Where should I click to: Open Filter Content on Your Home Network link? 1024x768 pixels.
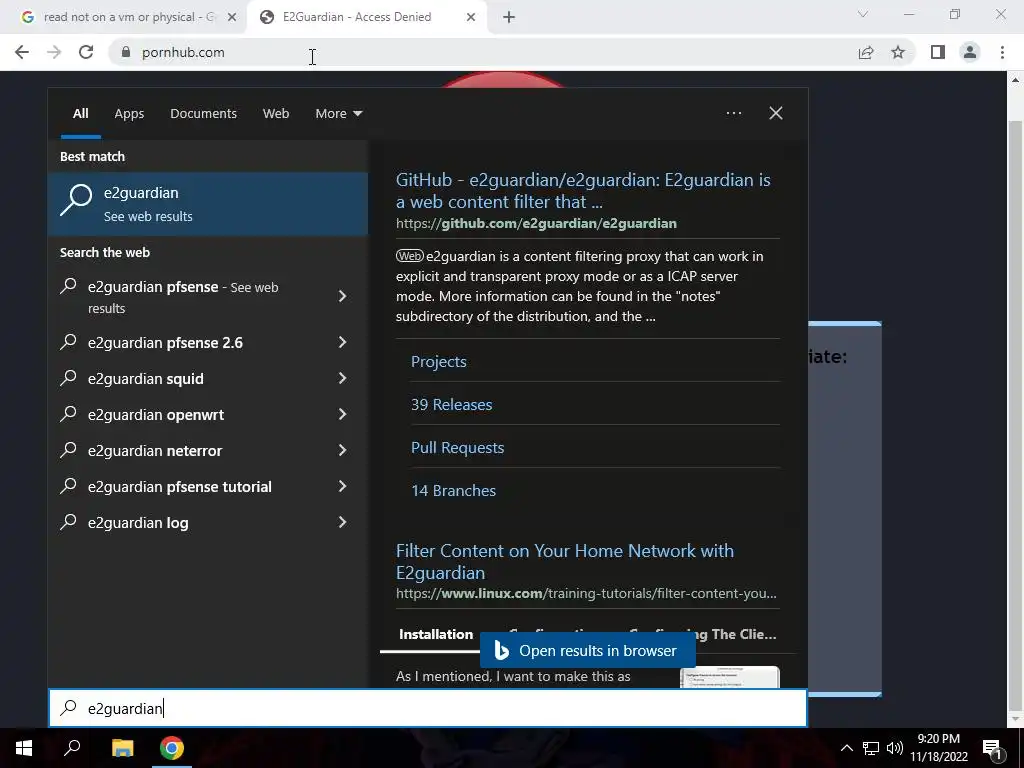[565, 562]
